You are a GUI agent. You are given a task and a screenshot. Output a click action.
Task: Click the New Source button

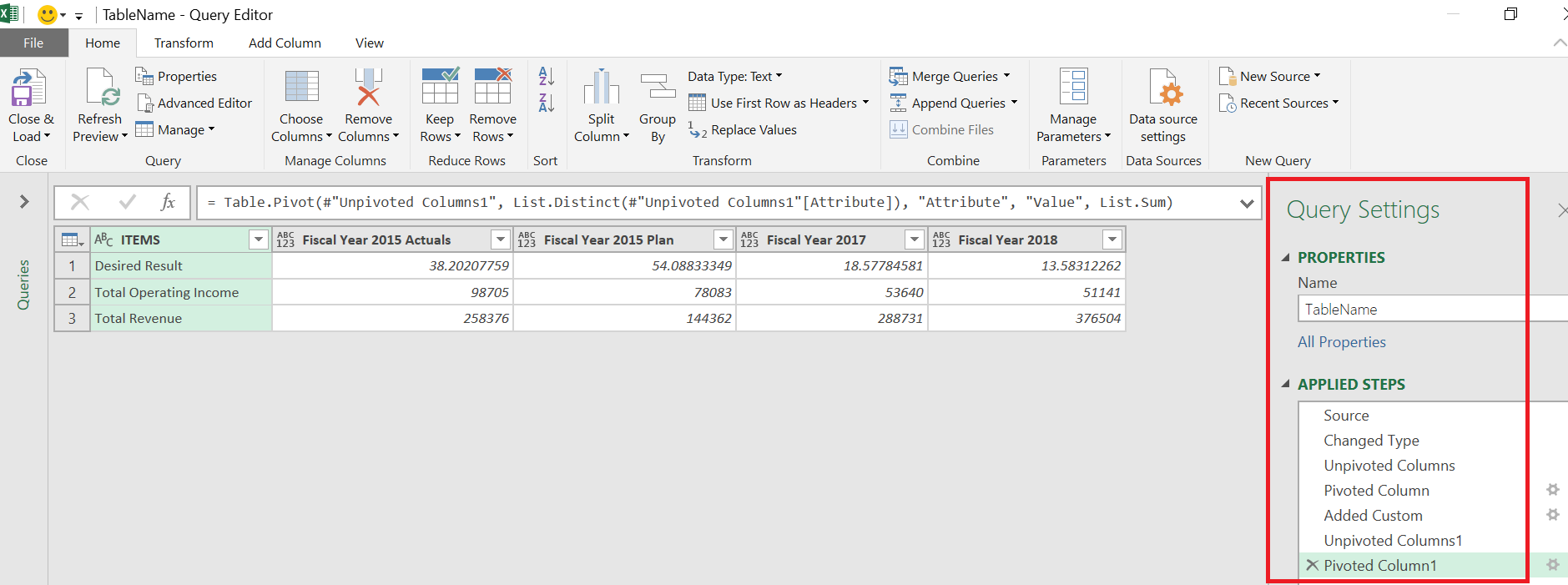point(1269,76)
